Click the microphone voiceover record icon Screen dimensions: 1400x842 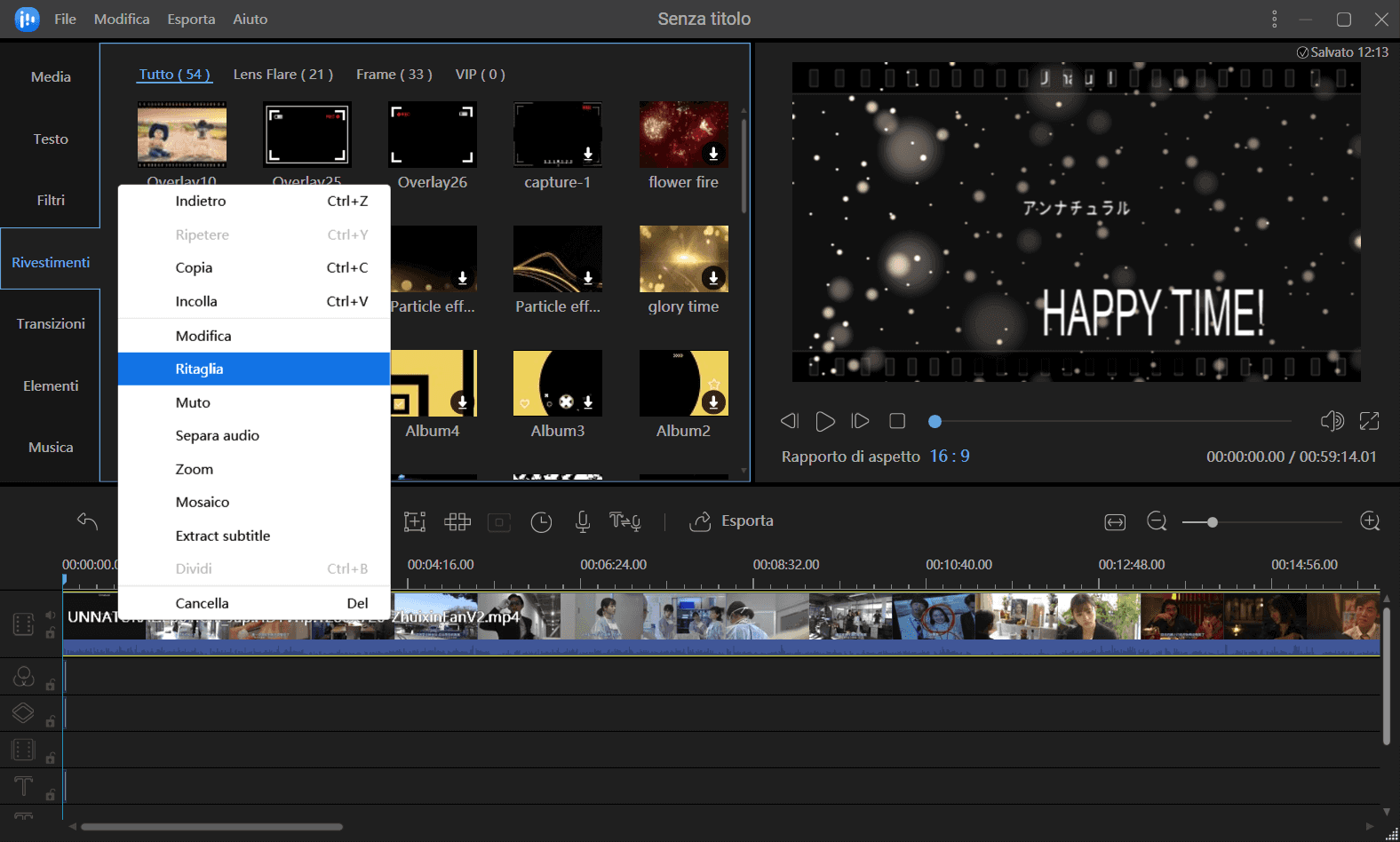point(583,522)
